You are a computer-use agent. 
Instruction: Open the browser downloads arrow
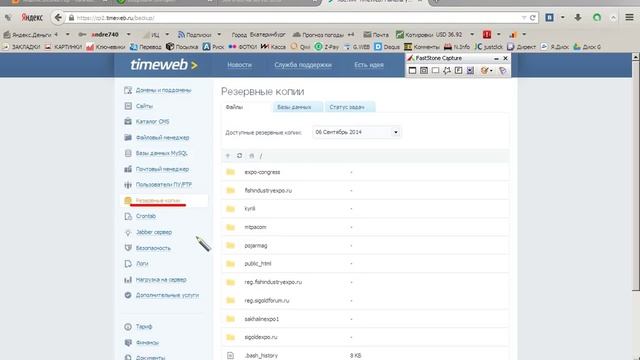578,18
